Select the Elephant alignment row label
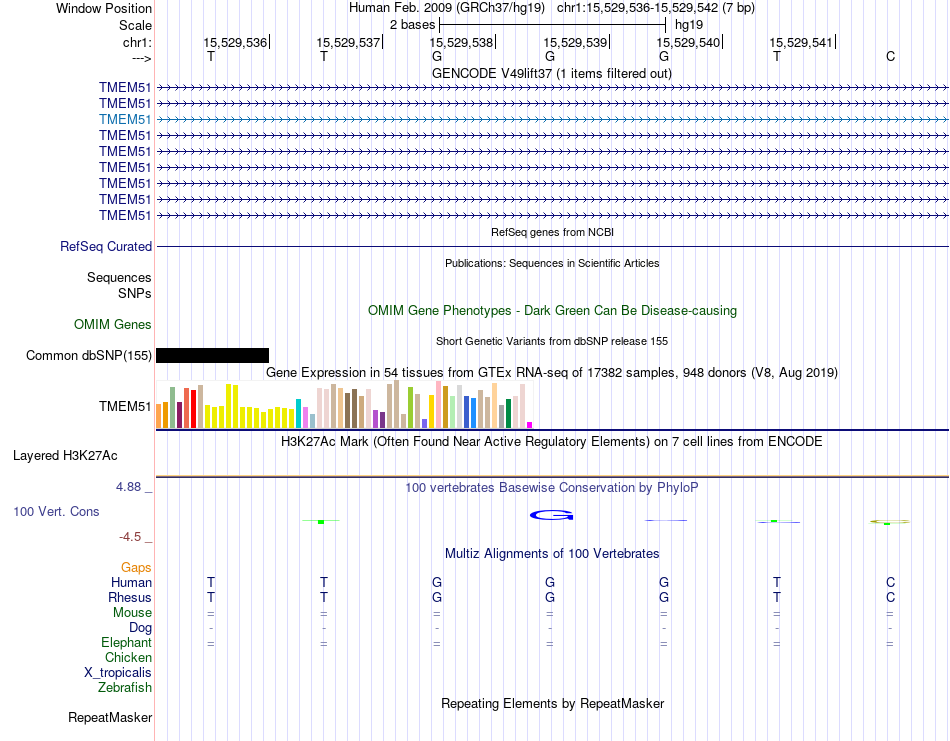This screenshot has width=950, height=741. [126, 643]
